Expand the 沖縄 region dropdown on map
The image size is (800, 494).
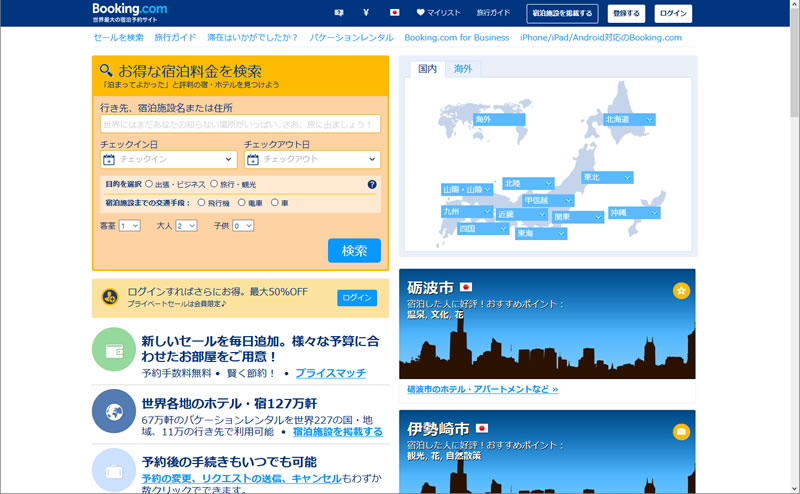634,212
